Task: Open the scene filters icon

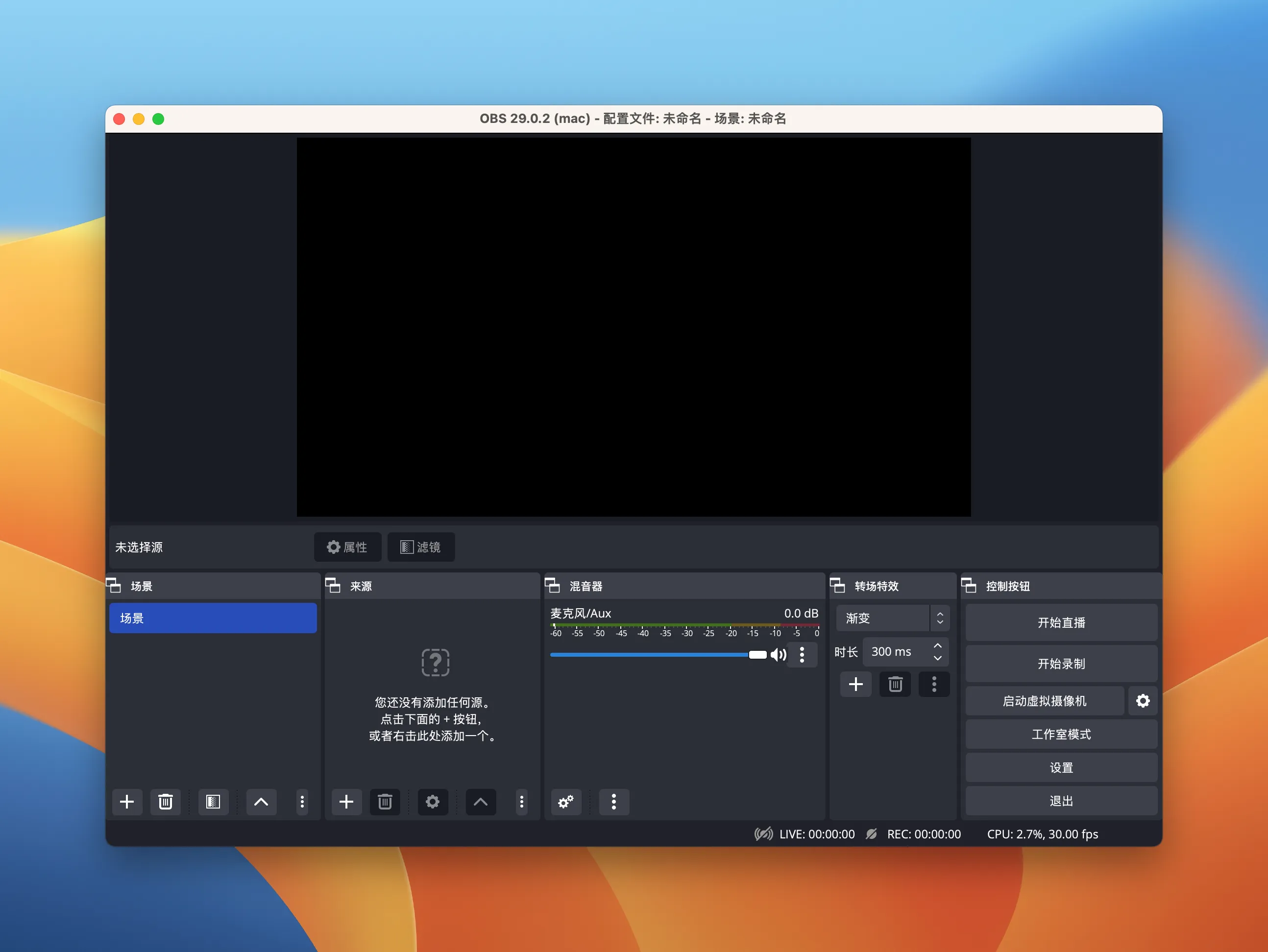Action: 213,802
